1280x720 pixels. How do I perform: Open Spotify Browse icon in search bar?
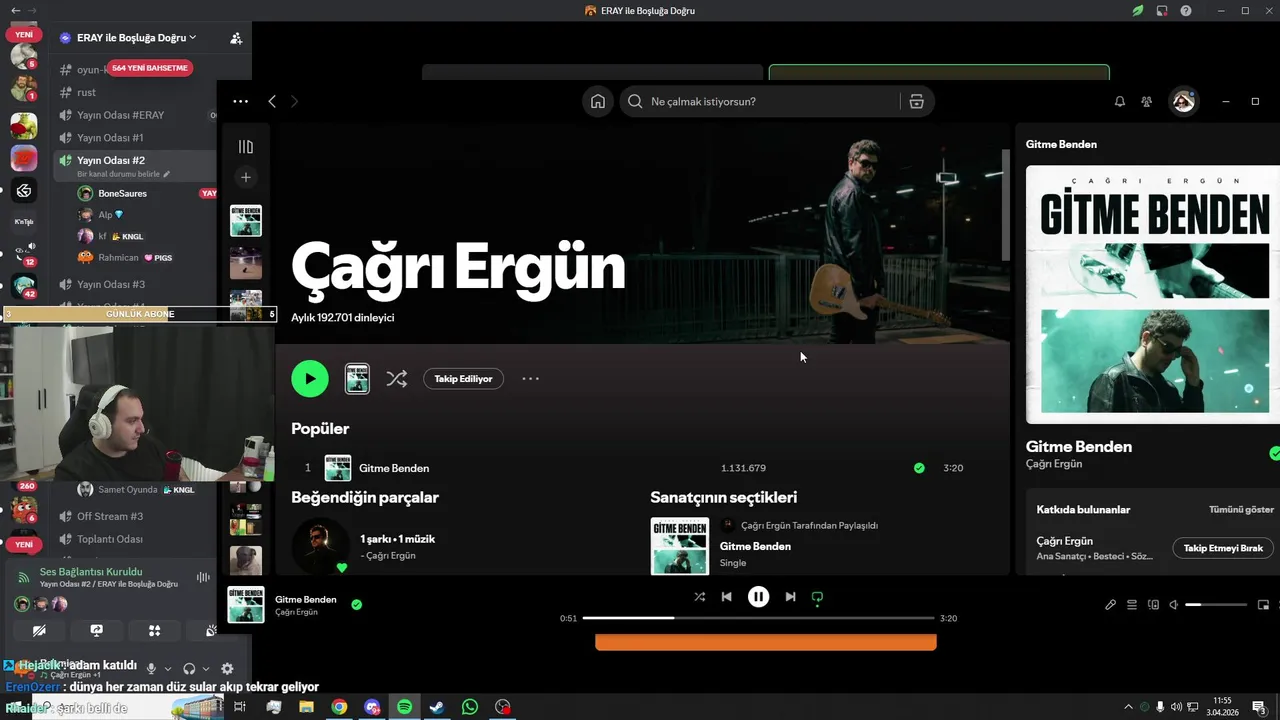[916, 101]
